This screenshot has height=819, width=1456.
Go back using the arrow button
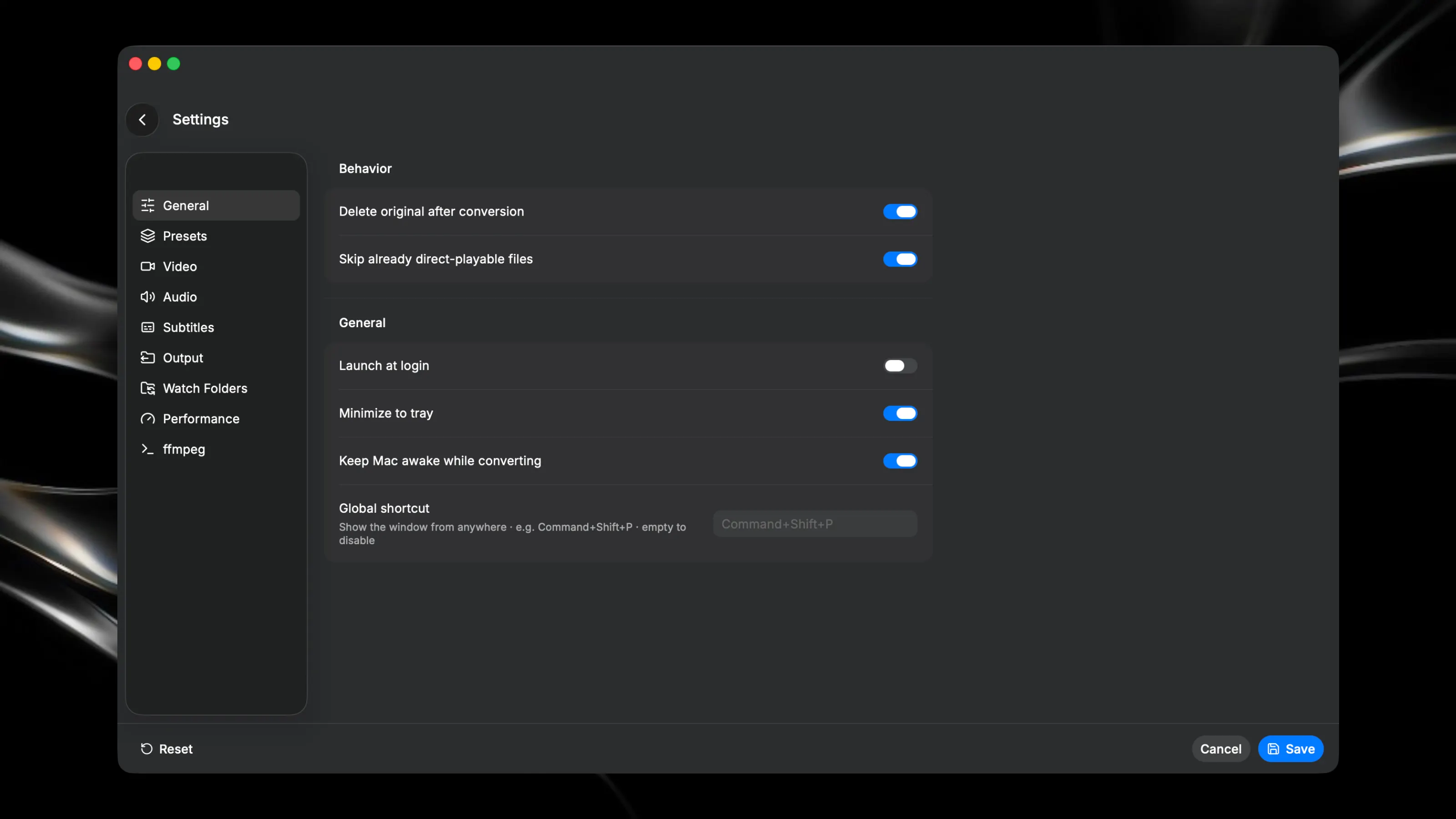pyautogui.click(x=142, y=119)
